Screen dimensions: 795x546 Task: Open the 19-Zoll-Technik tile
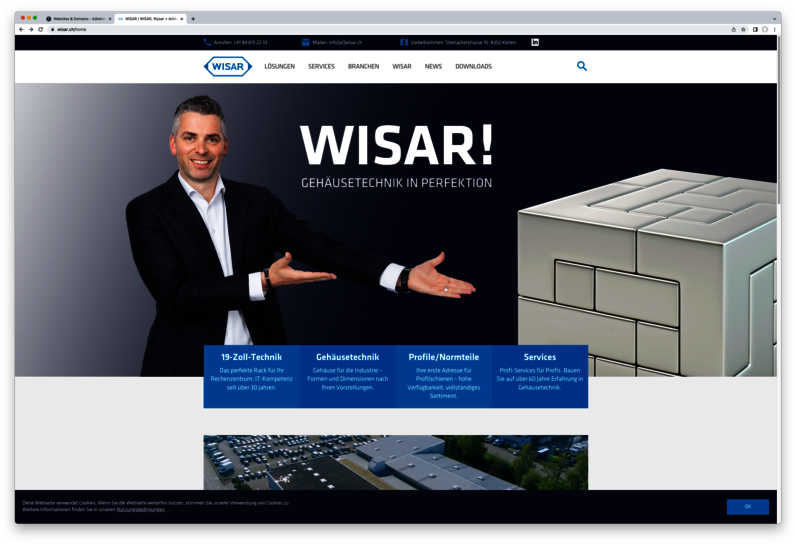251,376
